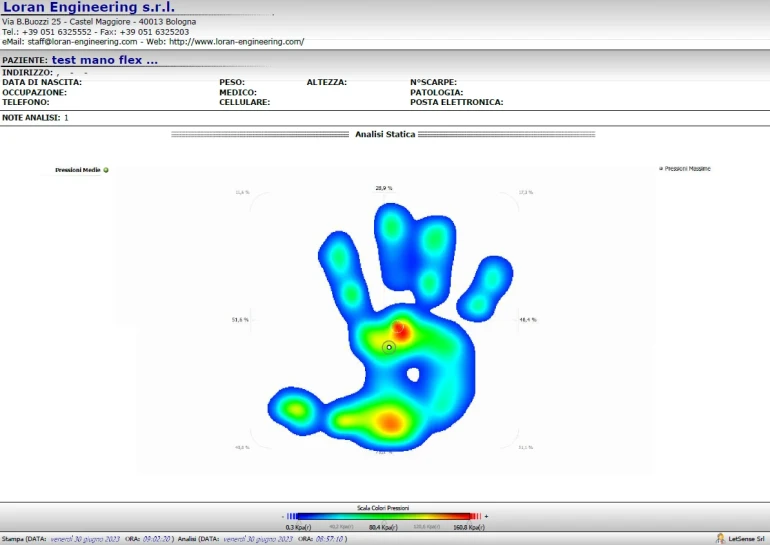The height and width of the screenshot is (545, 770).
Task: Click the red maximum pressure hotspot
Action: click(x=400, y=328)
